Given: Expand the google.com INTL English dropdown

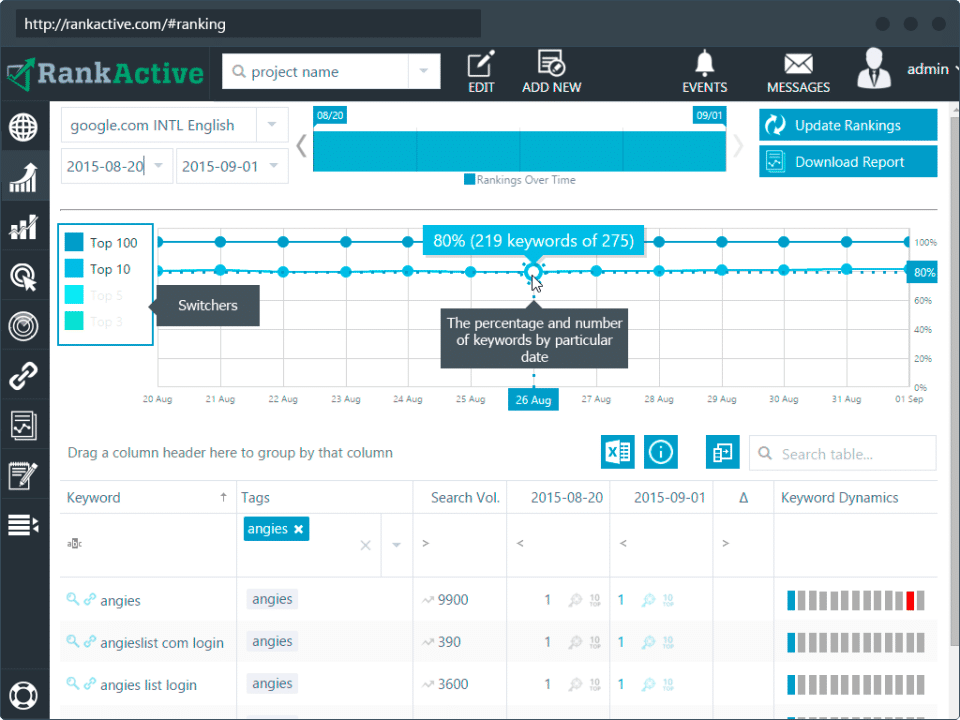Looking at the screenshot, I should (272, 125).
